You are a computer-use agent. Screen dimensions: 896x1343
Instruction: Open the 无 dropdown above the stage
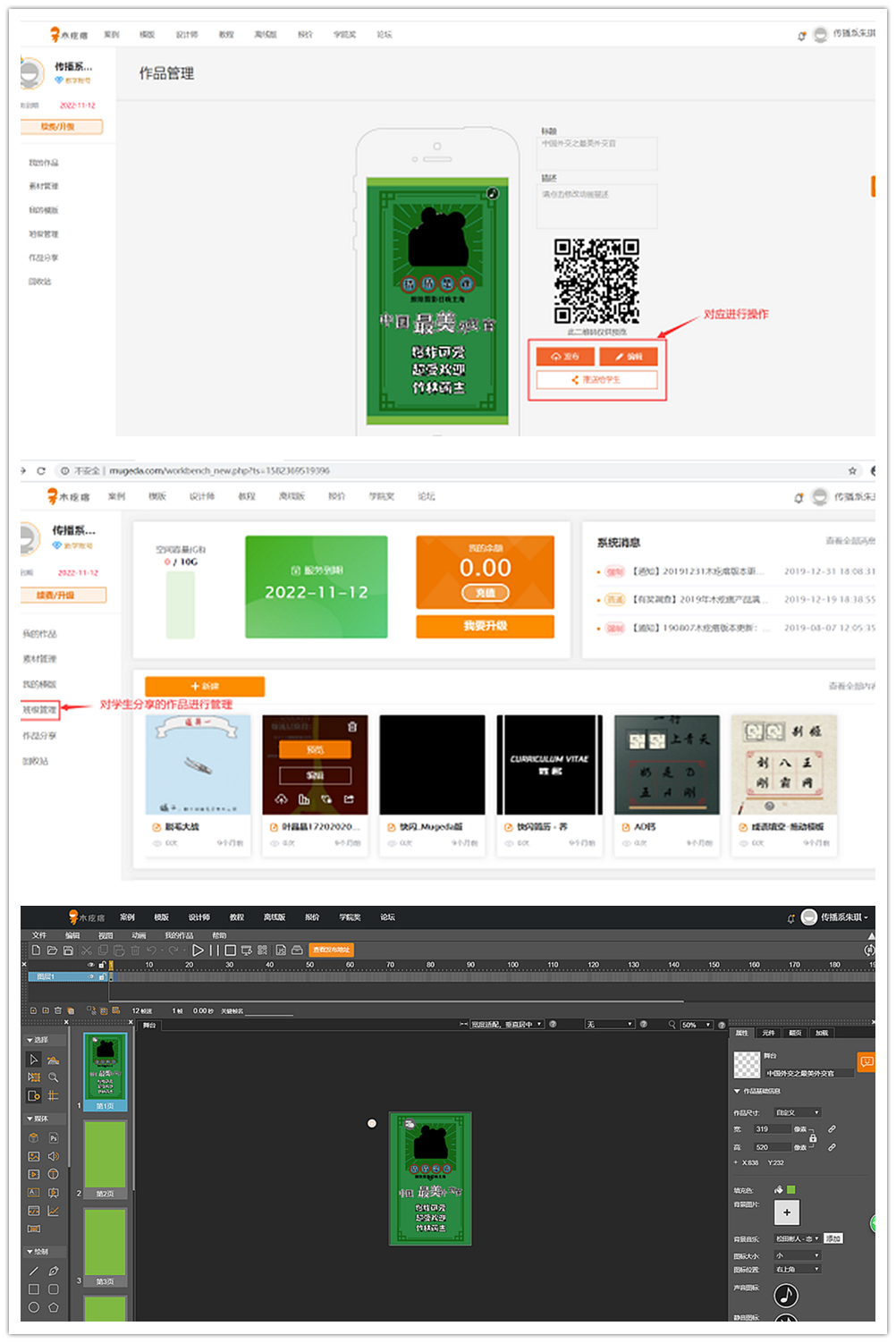pos(610,1025)
